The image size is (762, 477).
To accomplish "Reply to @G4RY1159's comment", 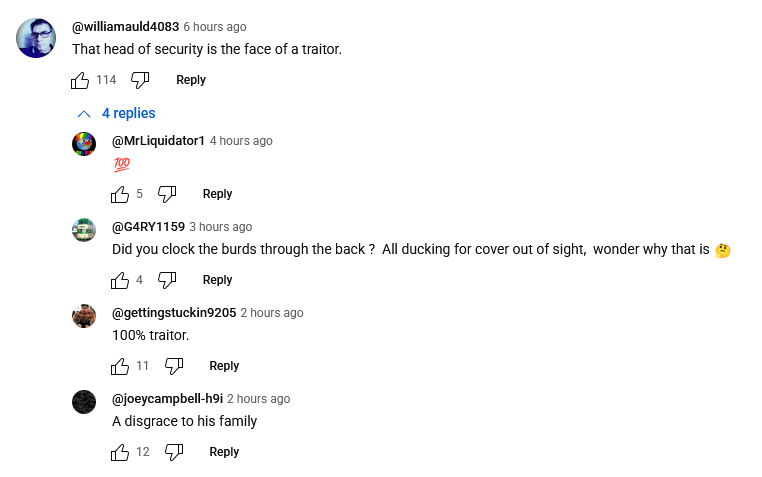I will pyautogui.click(x=217, y=280).
